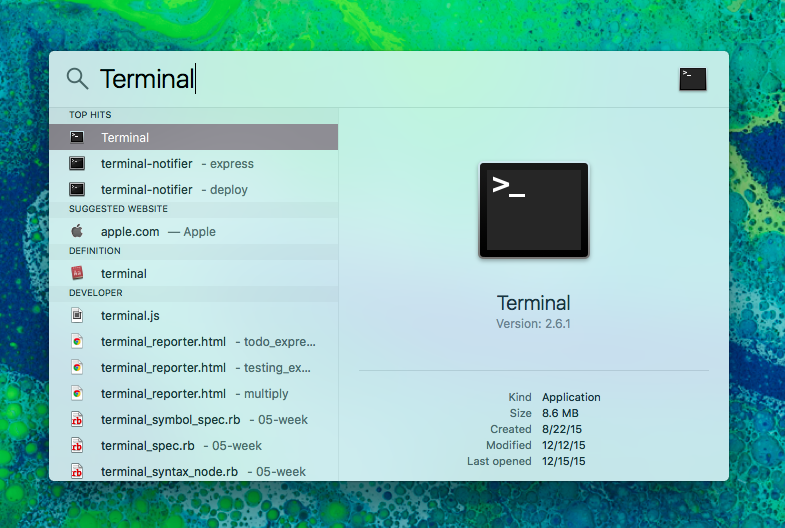Click the red Dictionary icon
Viewport: 785px width, 528px height.
[77, 273]
